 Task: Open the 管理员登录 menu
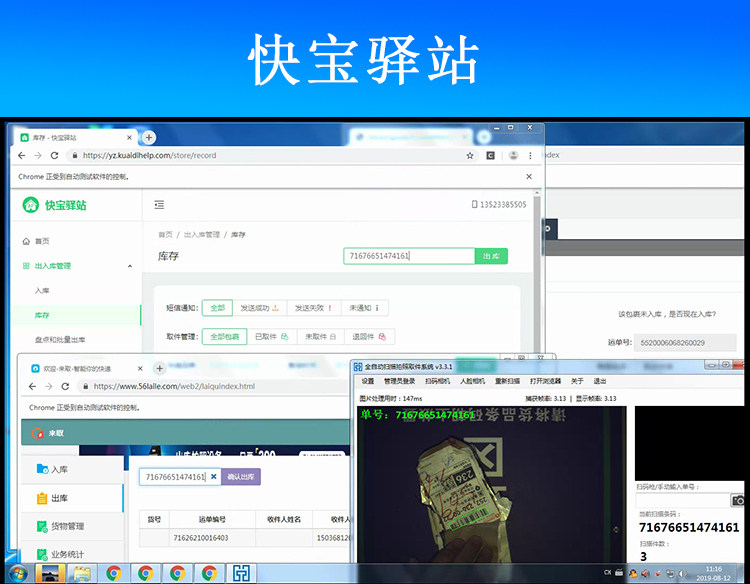tap(399, 381)
